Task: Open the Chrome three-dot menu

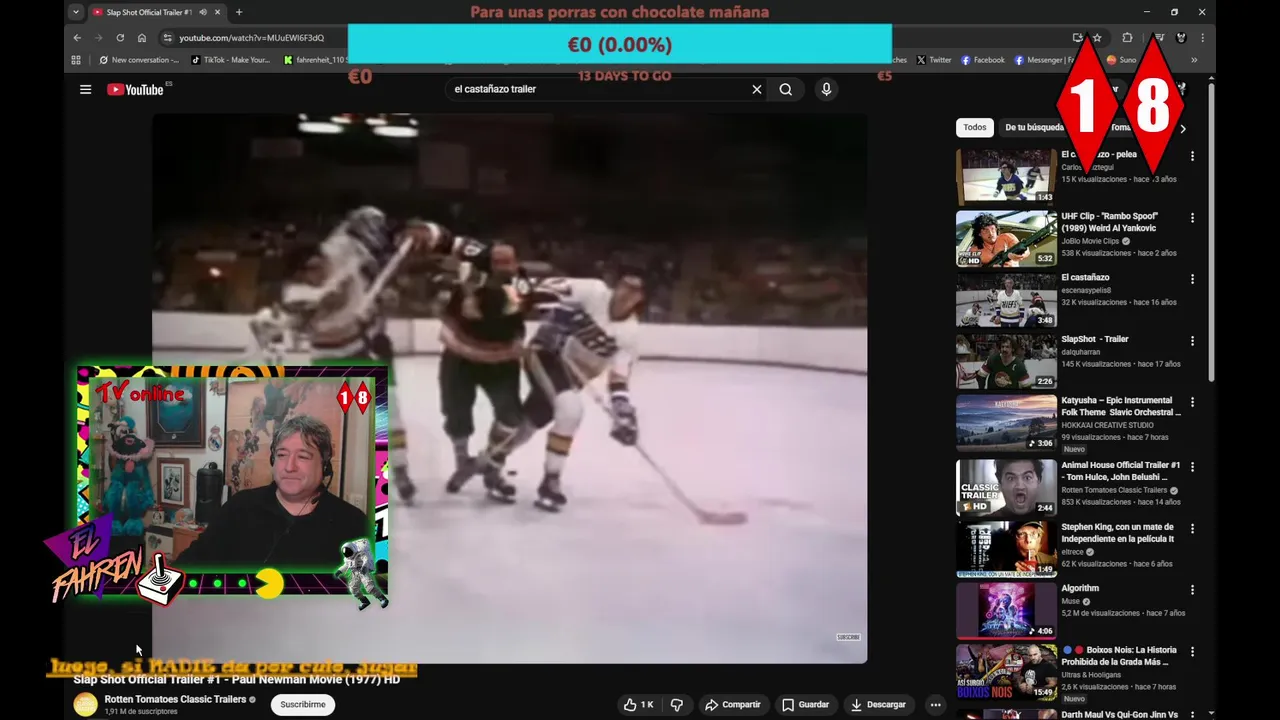Action: [1203, 38]
